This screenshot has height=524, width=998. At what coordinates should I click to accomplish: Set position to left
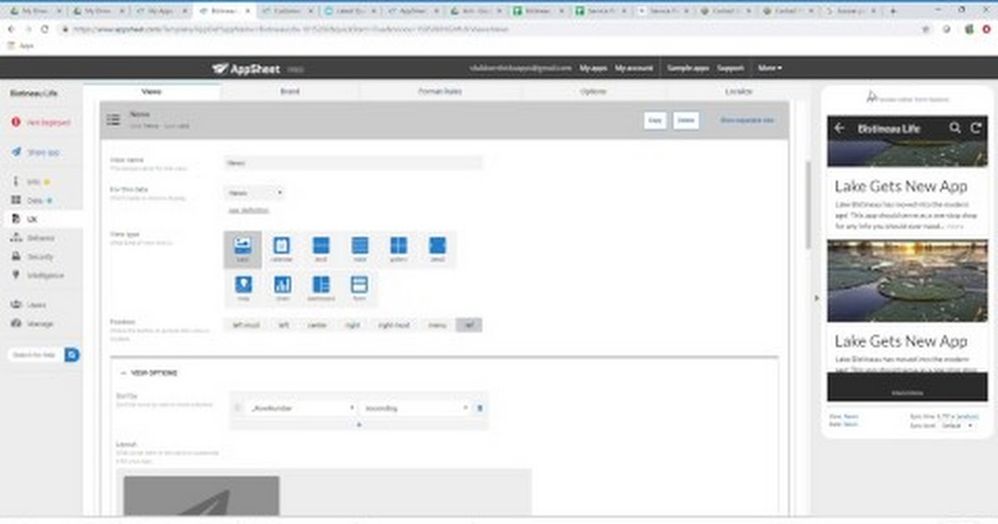tap(283, 325)
